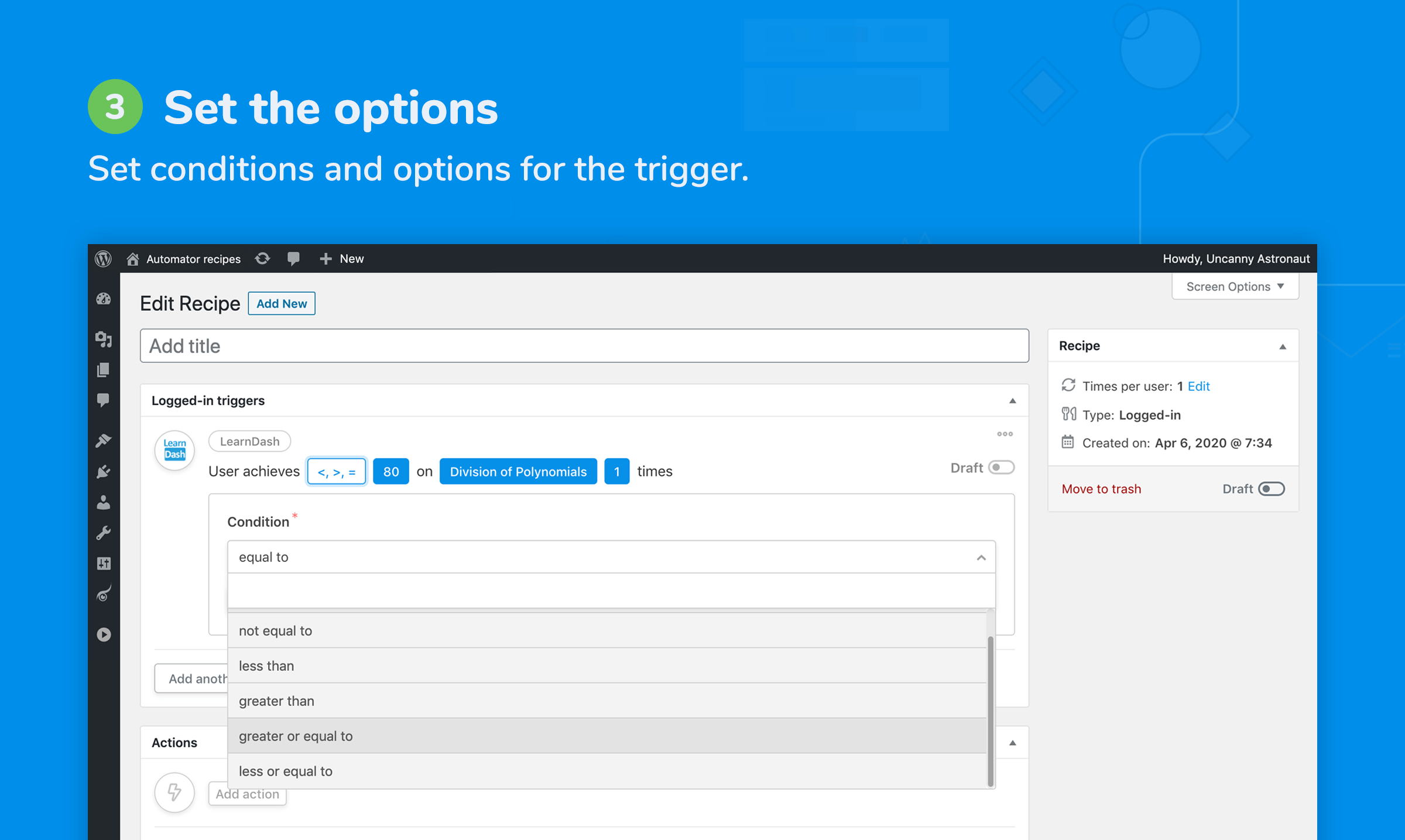Click the Add New recipe button

click(281, 303)
